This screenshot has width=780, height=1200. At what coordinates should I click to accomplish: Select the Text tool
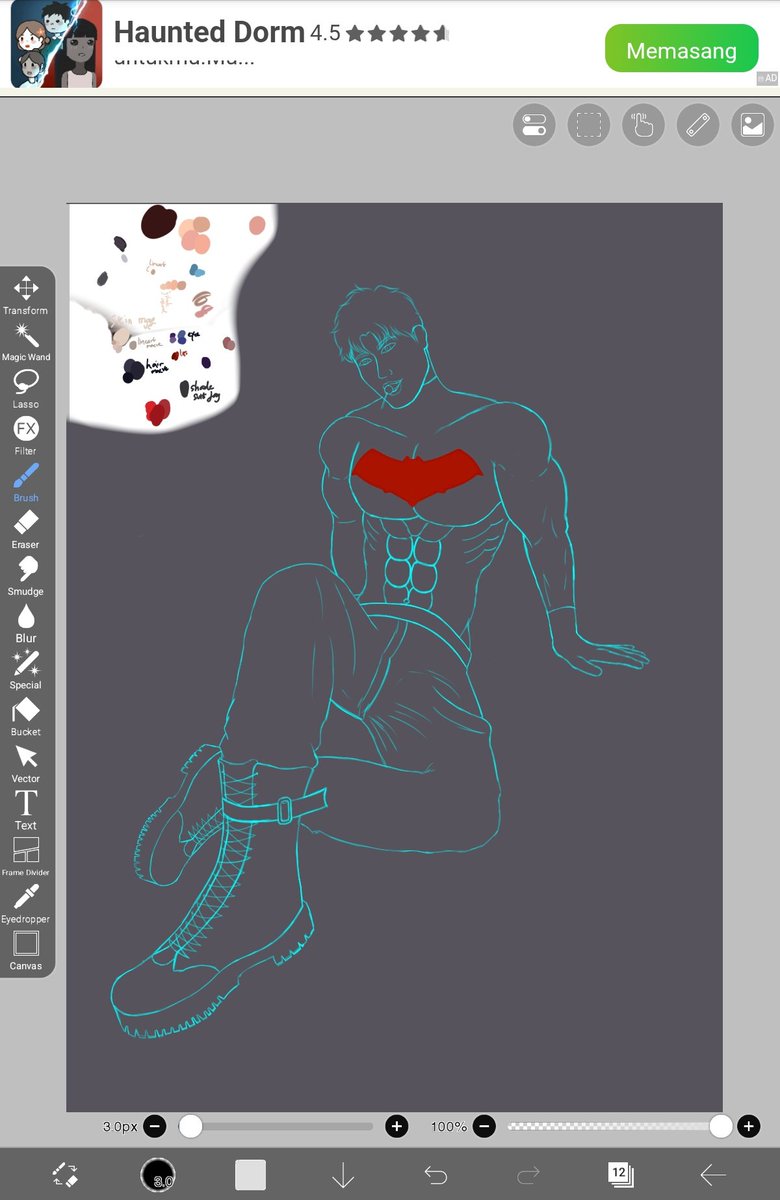tap(26, 811)
